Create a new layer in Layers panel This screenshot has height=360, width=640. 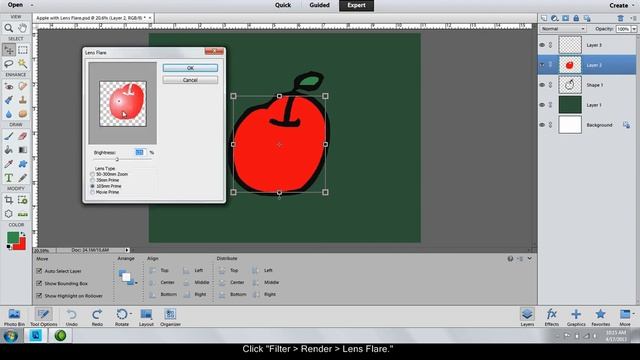point(544,18)
